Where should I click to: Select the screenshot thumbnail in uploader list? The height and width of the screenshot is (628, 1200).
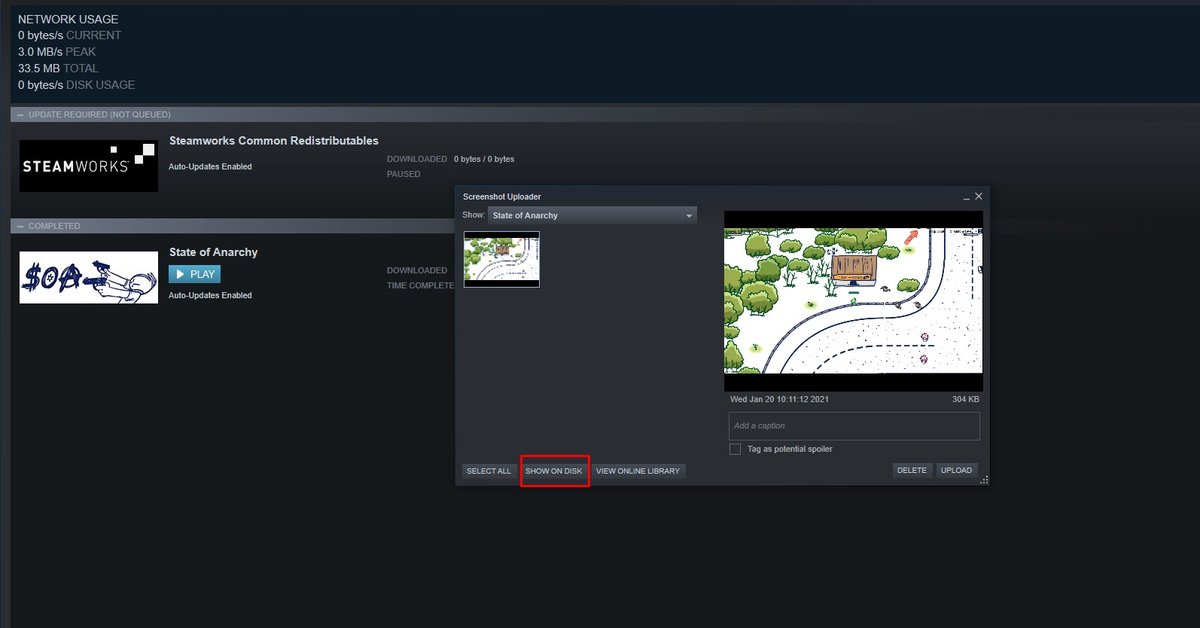(x=502, y=259)
